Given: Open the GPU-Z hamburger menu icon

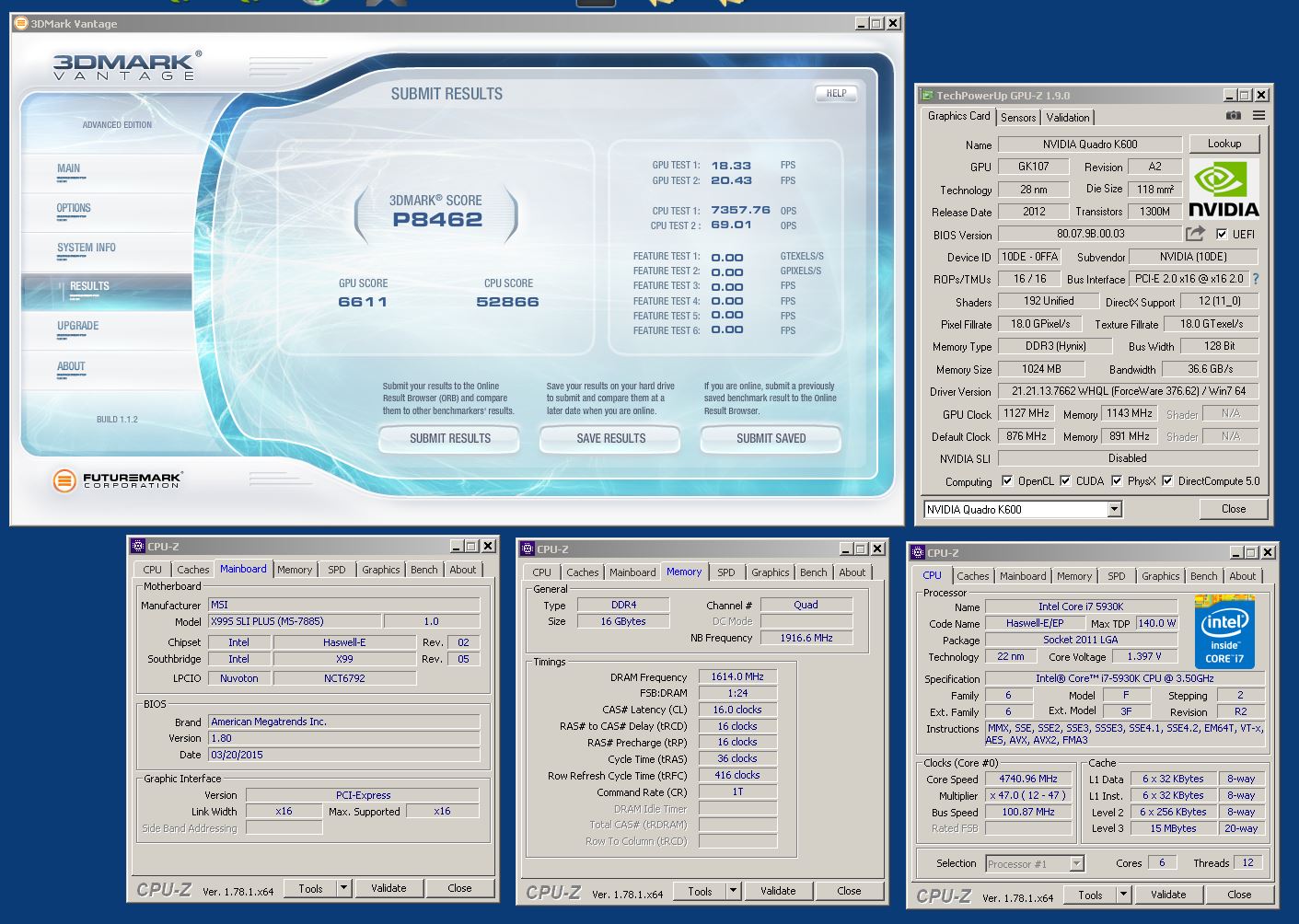Looking at the screenshot, I should [x=1258, y=116].
